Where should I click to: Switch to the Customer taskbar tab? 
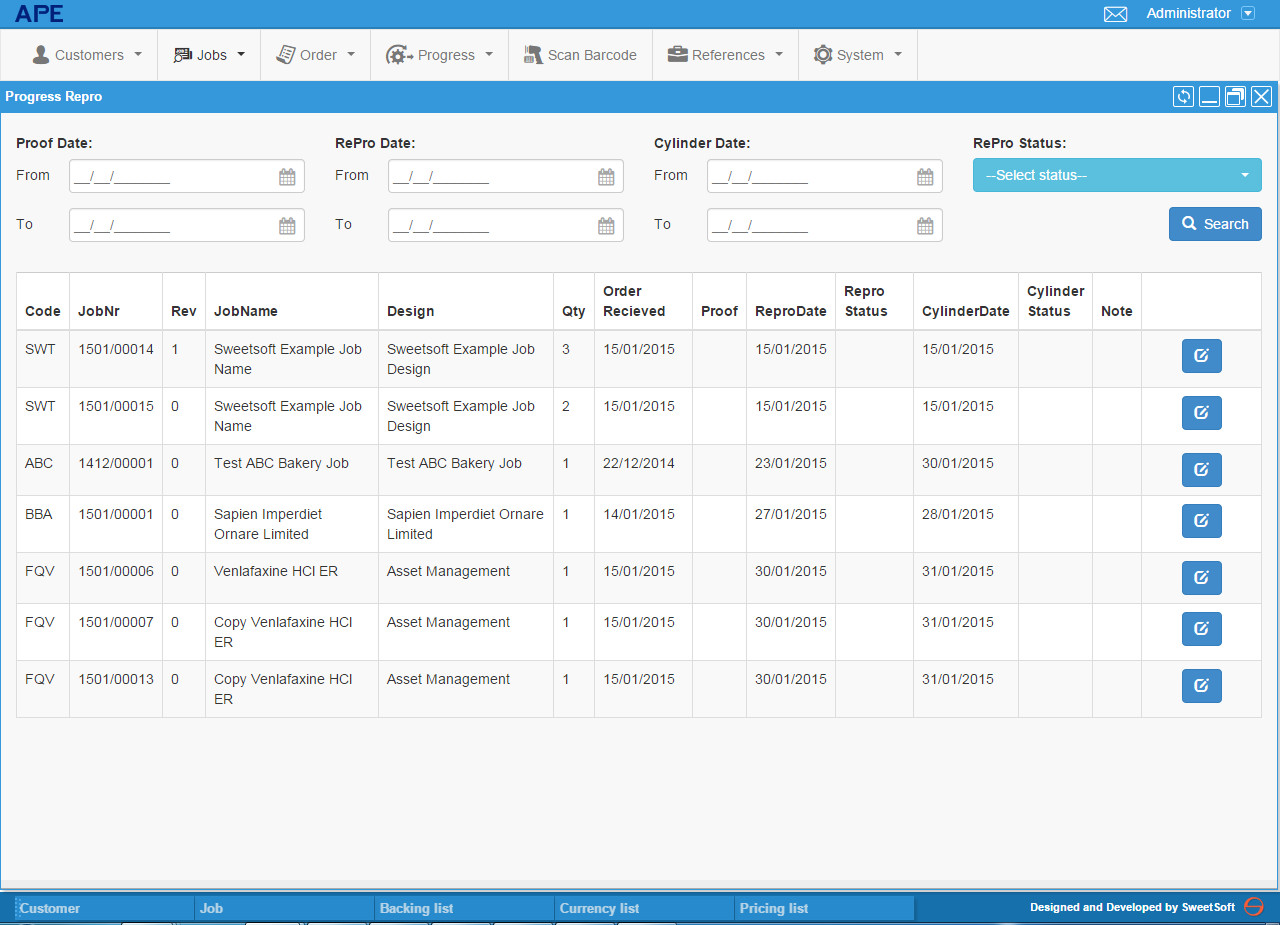[105, 908]
